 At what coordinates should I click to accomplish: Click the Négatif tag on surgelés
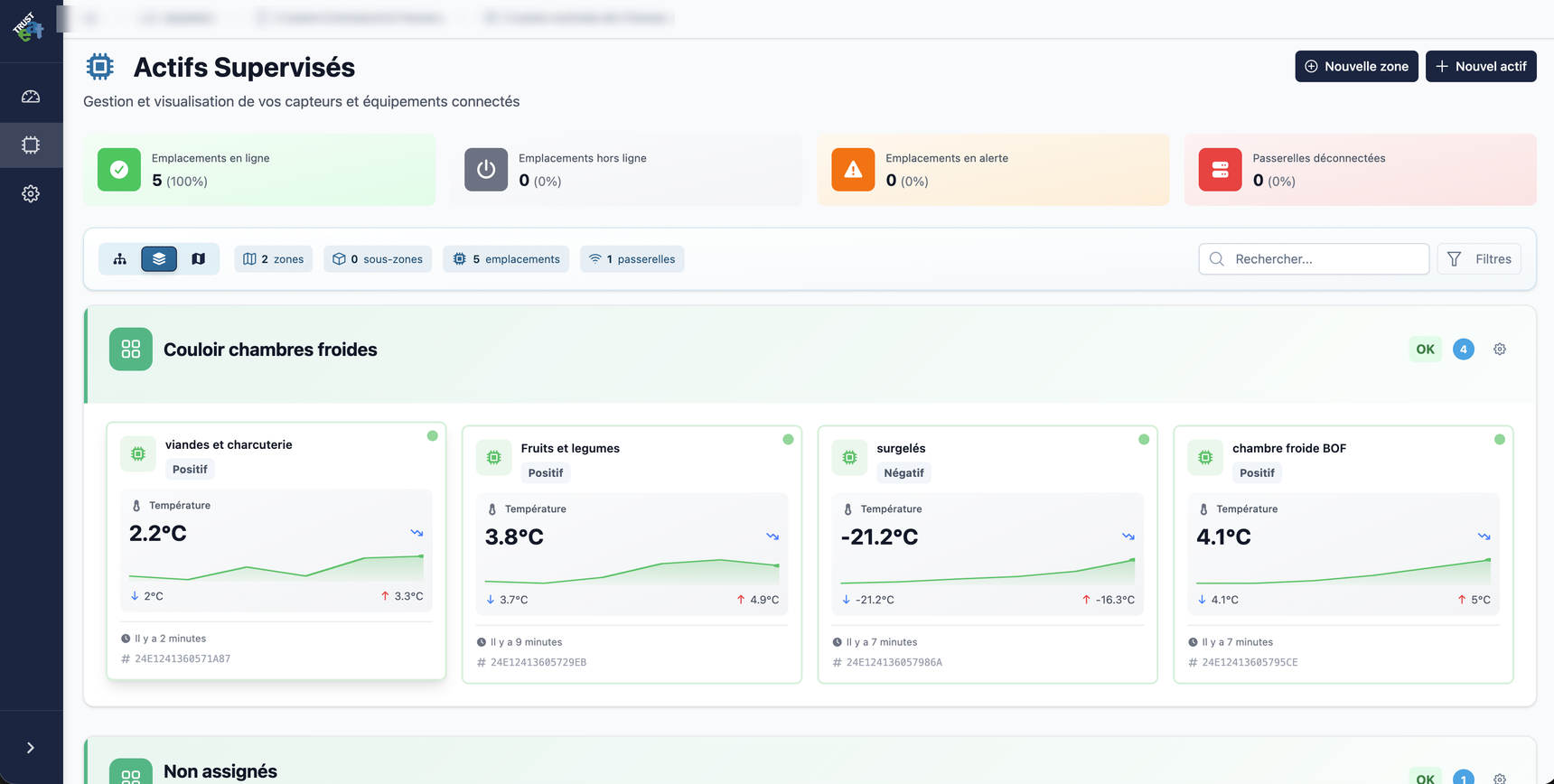point(903,473)
